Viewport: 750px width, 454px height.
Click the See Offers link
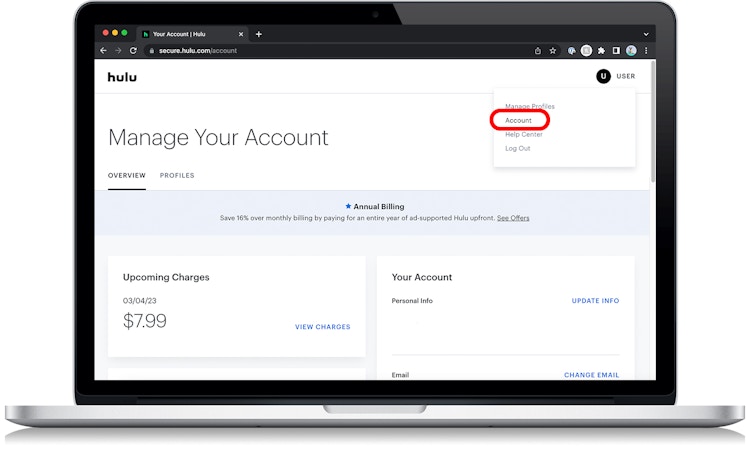(x=513, y=218)
